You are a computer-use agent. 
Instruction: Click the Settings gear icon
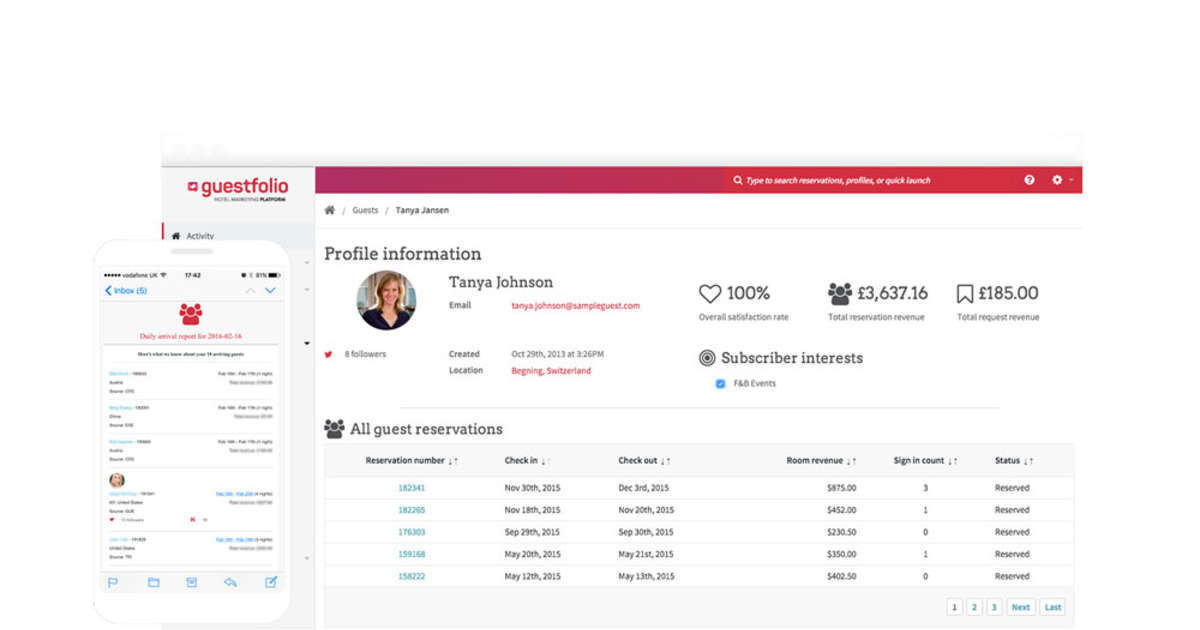click(x=1056, y=180)
